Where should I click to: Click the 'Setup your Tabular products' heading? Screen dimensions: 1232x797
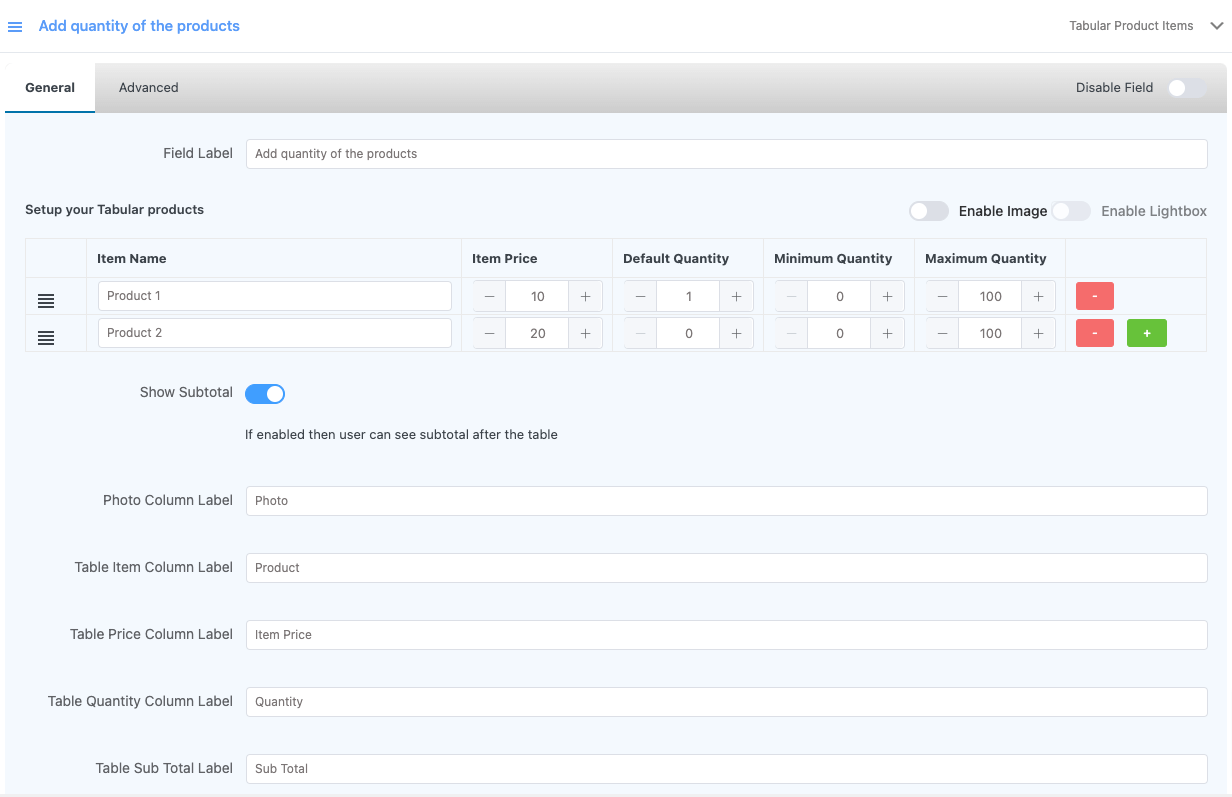click(114, 210)
